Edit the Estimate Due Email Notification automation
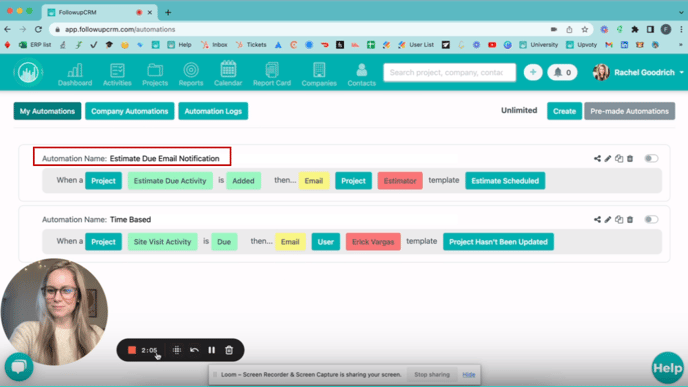The height and width of the screenshot is (387, 688). [x=608, y=158]
